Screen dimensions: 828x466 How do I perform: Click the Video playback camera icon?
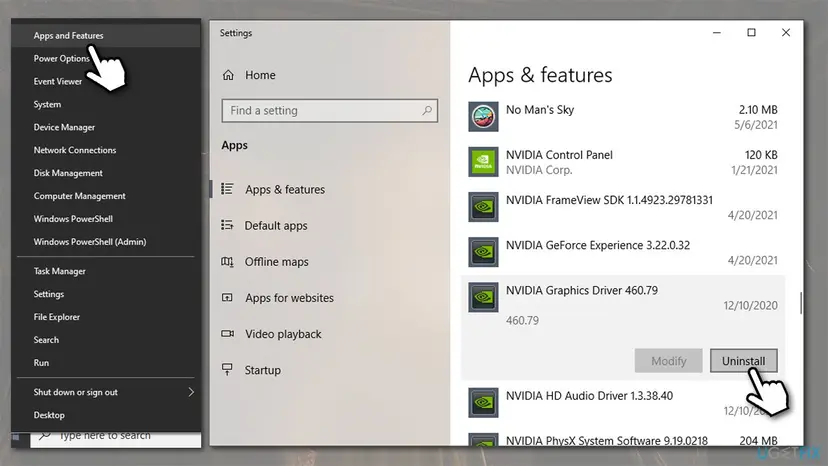227,333
